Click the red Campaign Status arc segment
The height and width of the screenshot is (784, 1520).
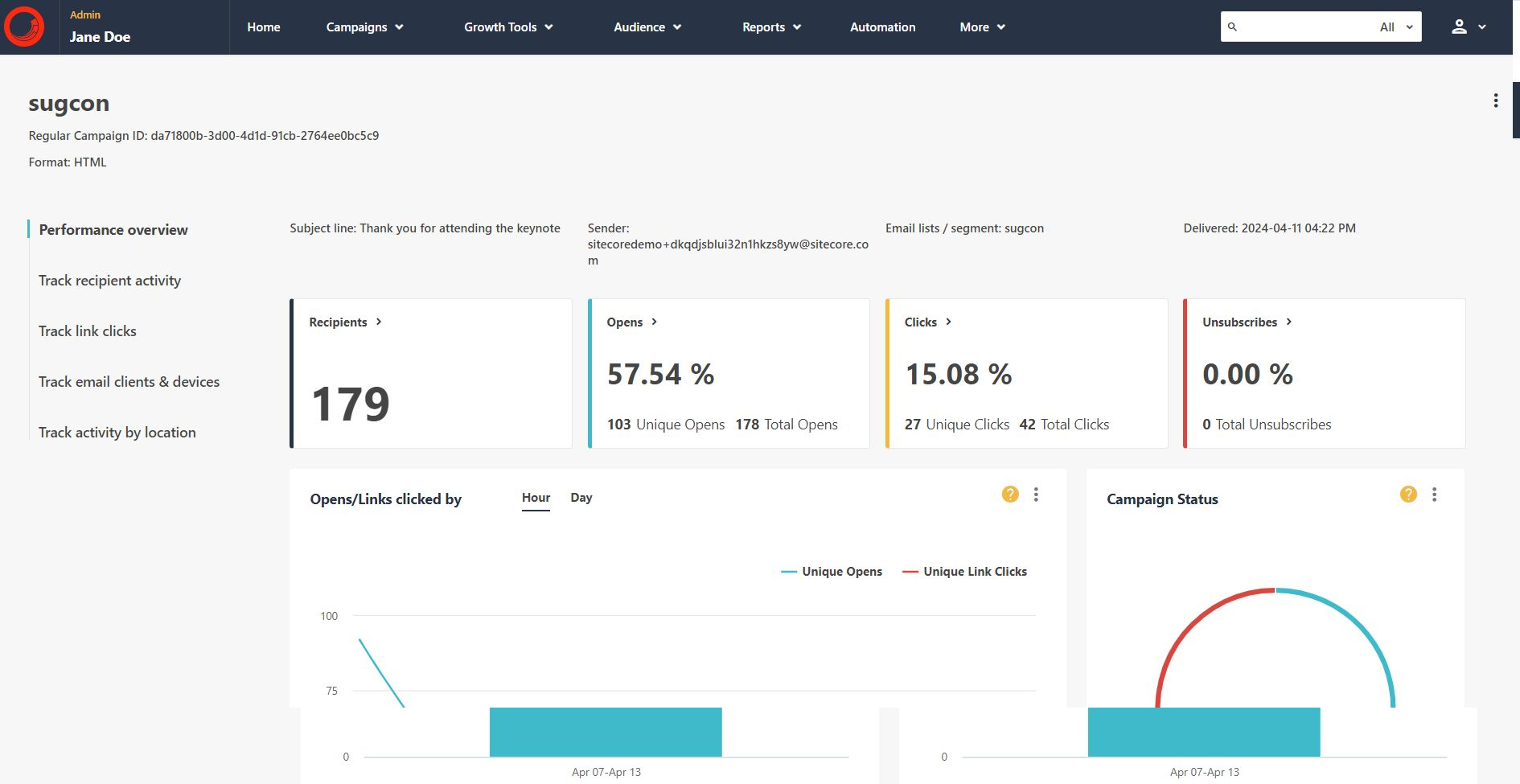click(1189, 622)
